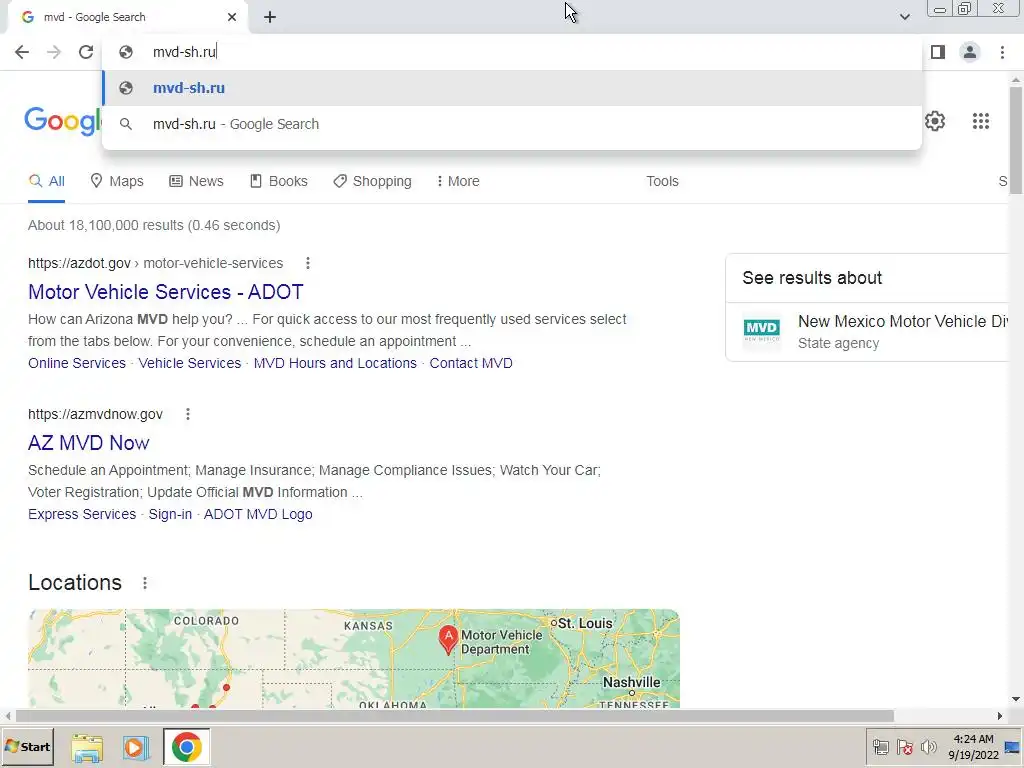Expand the More search categories menu
1024x768 pixels.
click(x=458, y=182)
